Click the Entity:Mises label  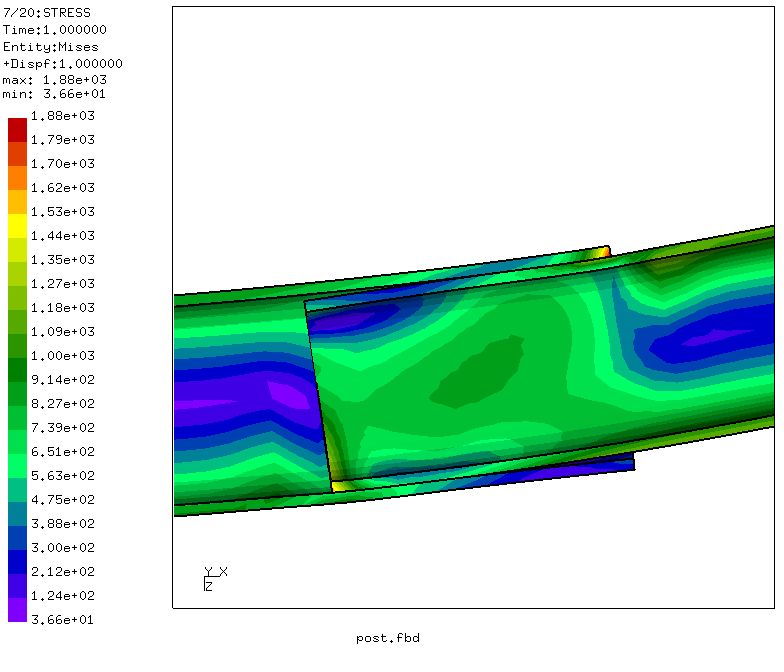(50, 47)
